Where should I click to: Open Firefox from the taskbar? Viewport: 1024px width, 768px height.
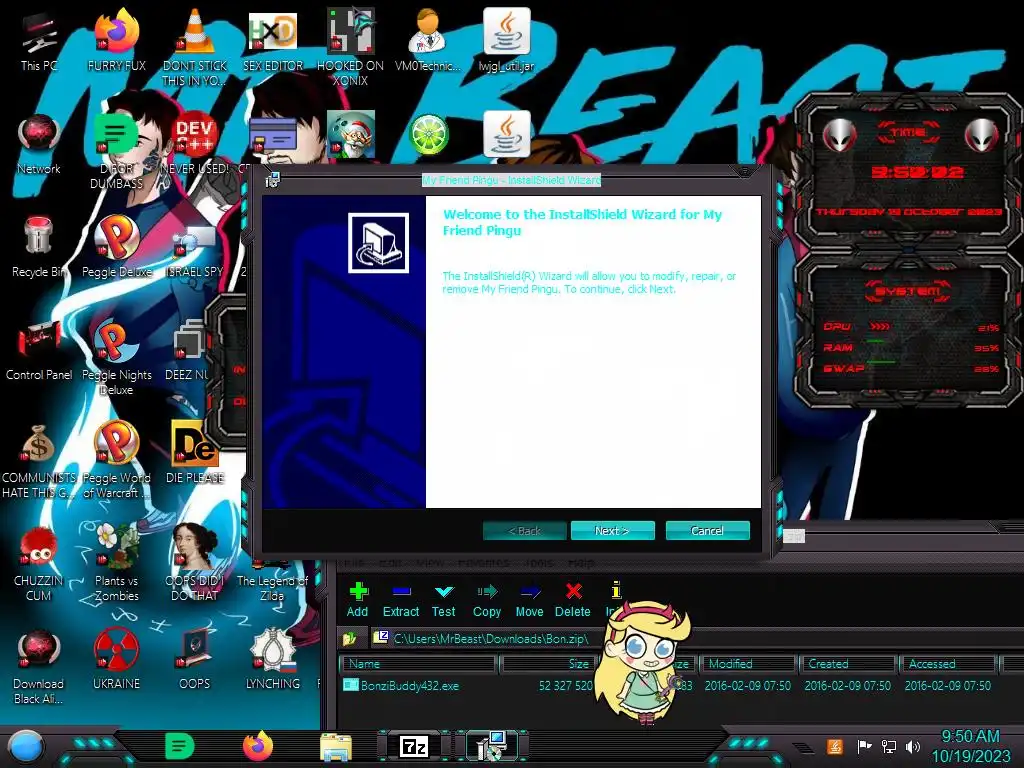click(x=258, y=746)
